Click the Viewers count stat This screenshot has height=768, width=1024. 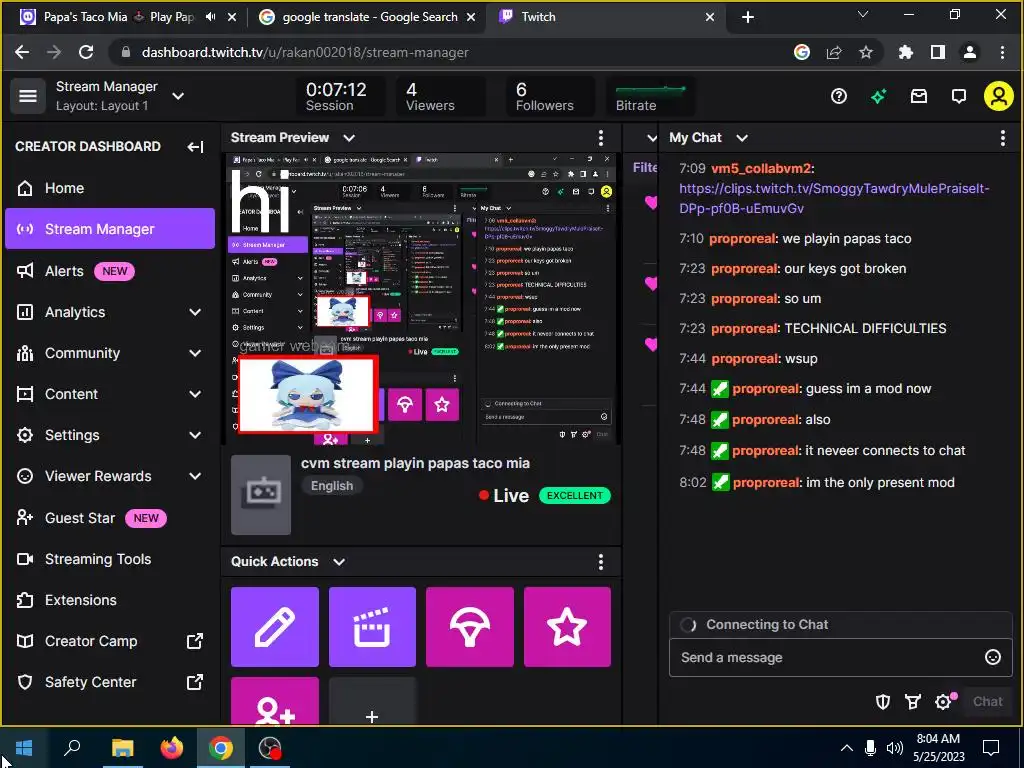(x=440, y=96)
